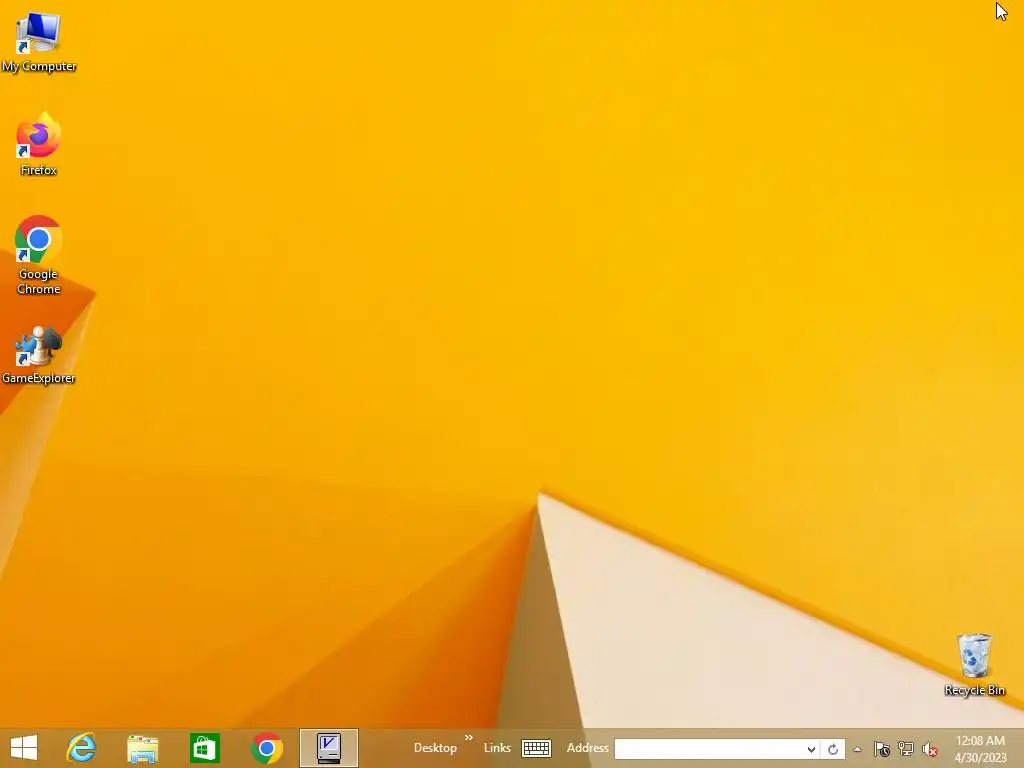Image resolution: width=1024 pixels, height=768 pixels.
Task: Open File Explorer from the taskbar
Action: point(142,748)
